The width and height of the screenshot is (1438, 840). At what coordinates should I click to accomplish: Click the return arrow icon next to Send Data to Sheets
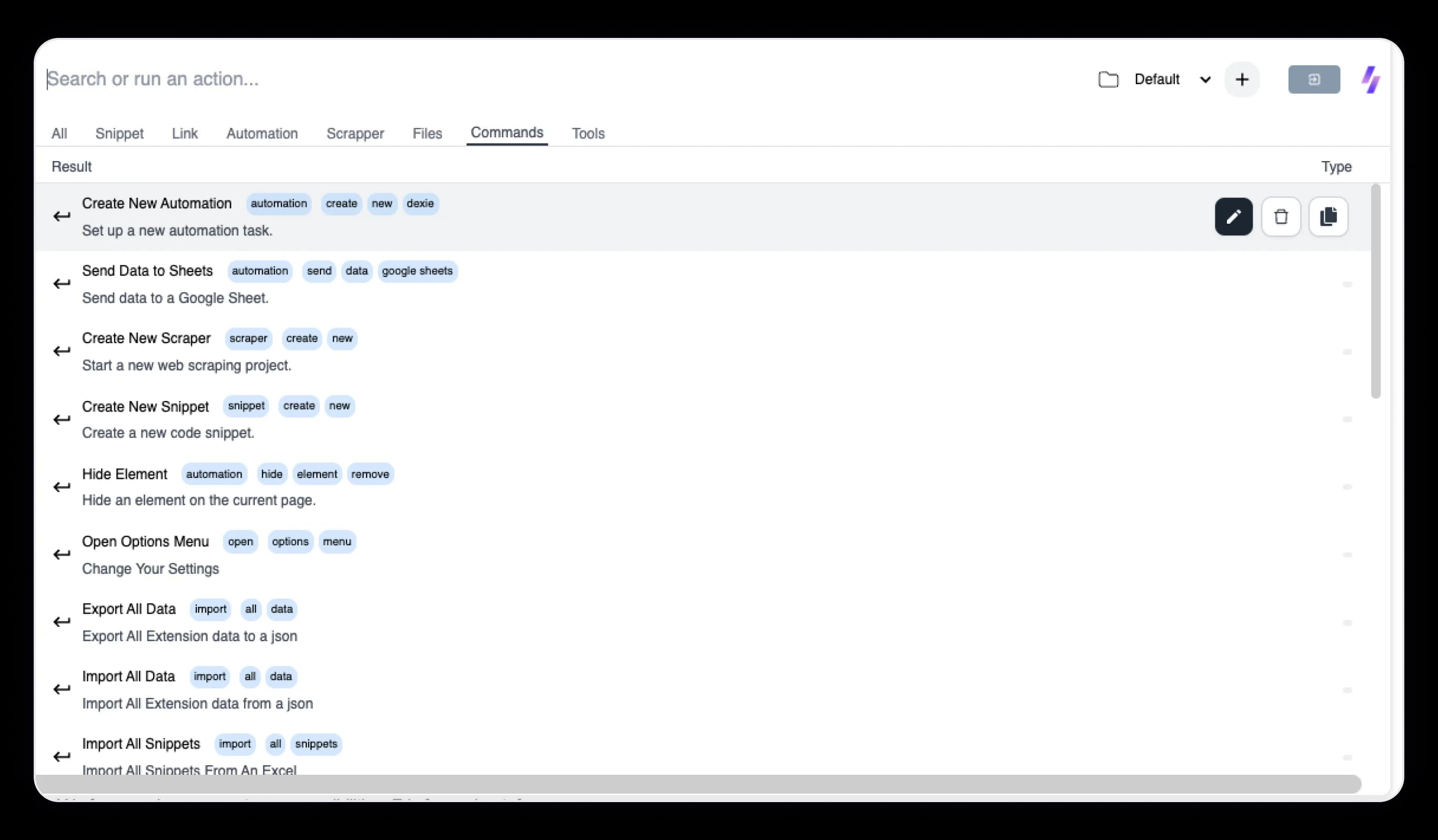(x=62, y=284)
